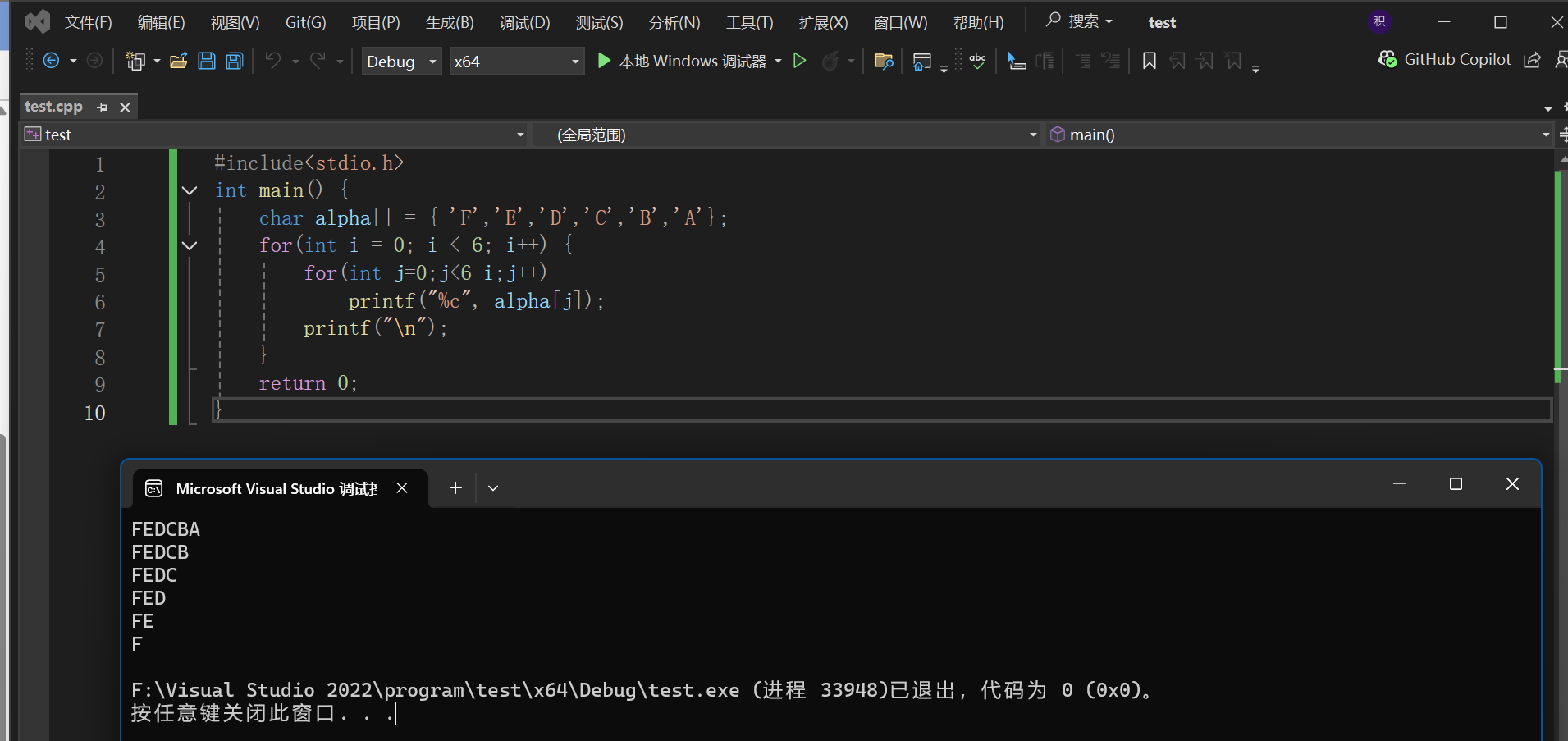Collapse the main function code block
Image resolution: width=1568 pixels, height=741 pixels.
click(x=190, y=190)
